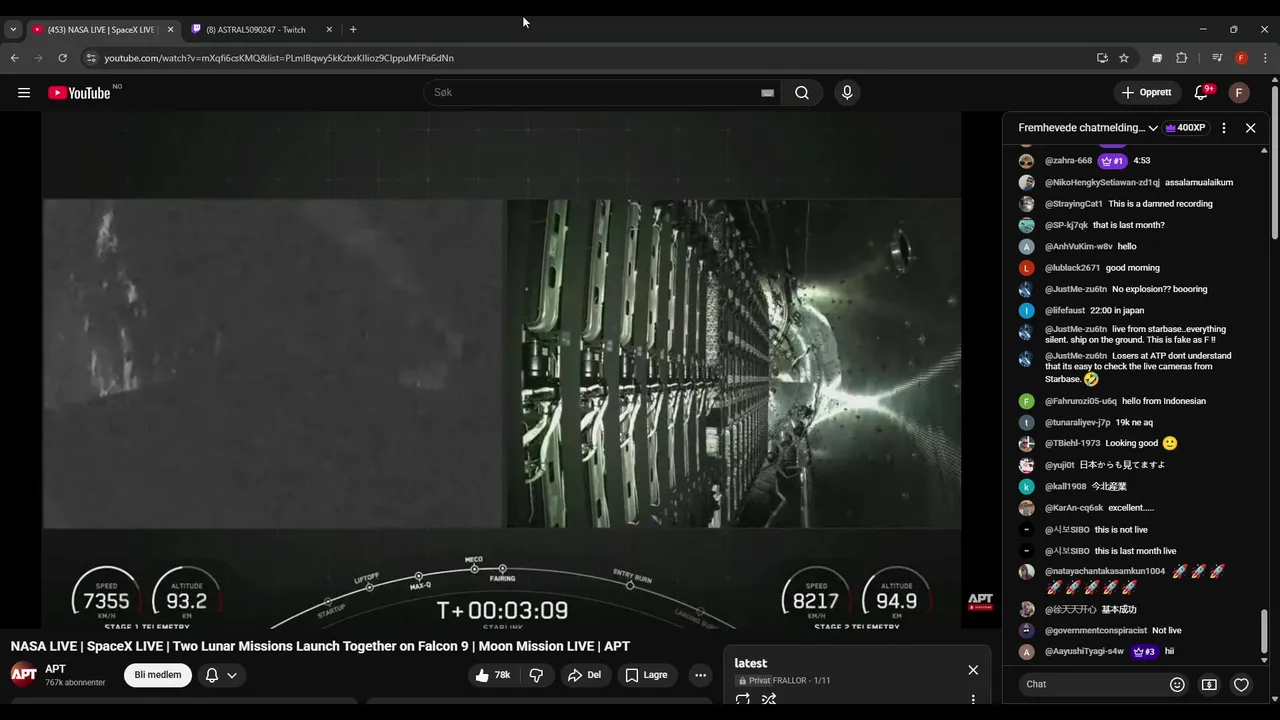Image resolution: width=1280 pixels, height=720 pixels.
Task: Click @governmentconspiracist 'Not live' message
Action: click(x=1166, y=631)
